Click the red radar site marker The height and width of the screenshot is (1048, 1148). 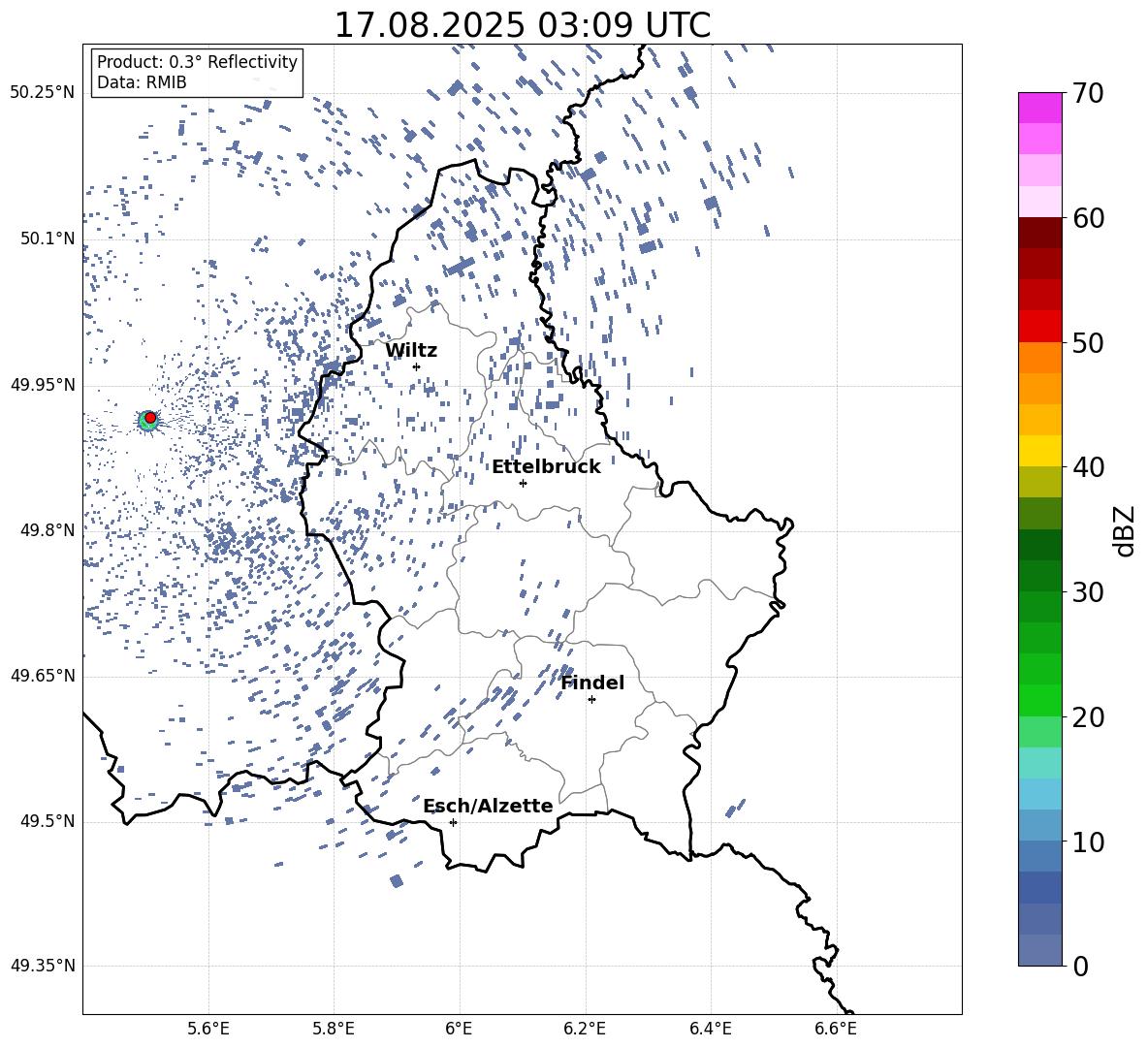point(150,417)
